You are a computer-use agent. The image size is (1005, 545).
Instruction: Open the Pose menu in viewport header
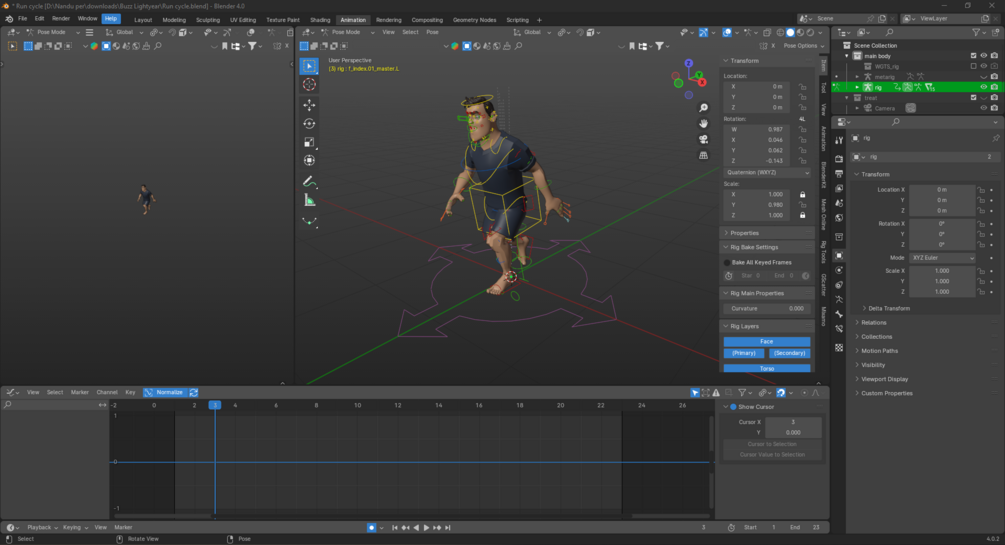433,32
